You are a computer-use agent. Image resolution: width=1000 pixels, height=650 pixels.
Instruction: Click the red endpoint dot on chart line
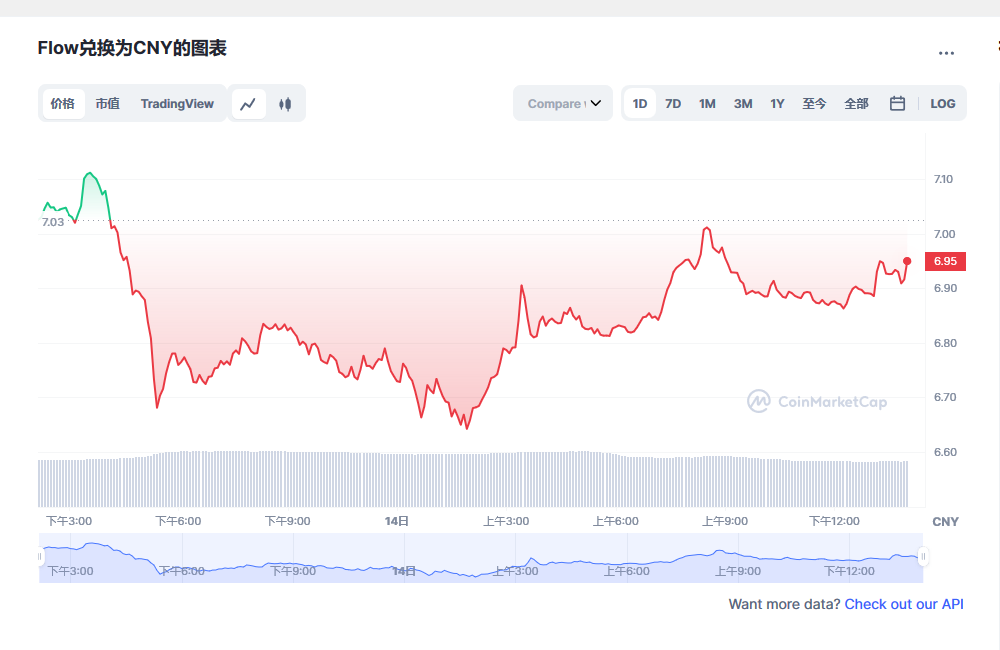pos(907,261)
